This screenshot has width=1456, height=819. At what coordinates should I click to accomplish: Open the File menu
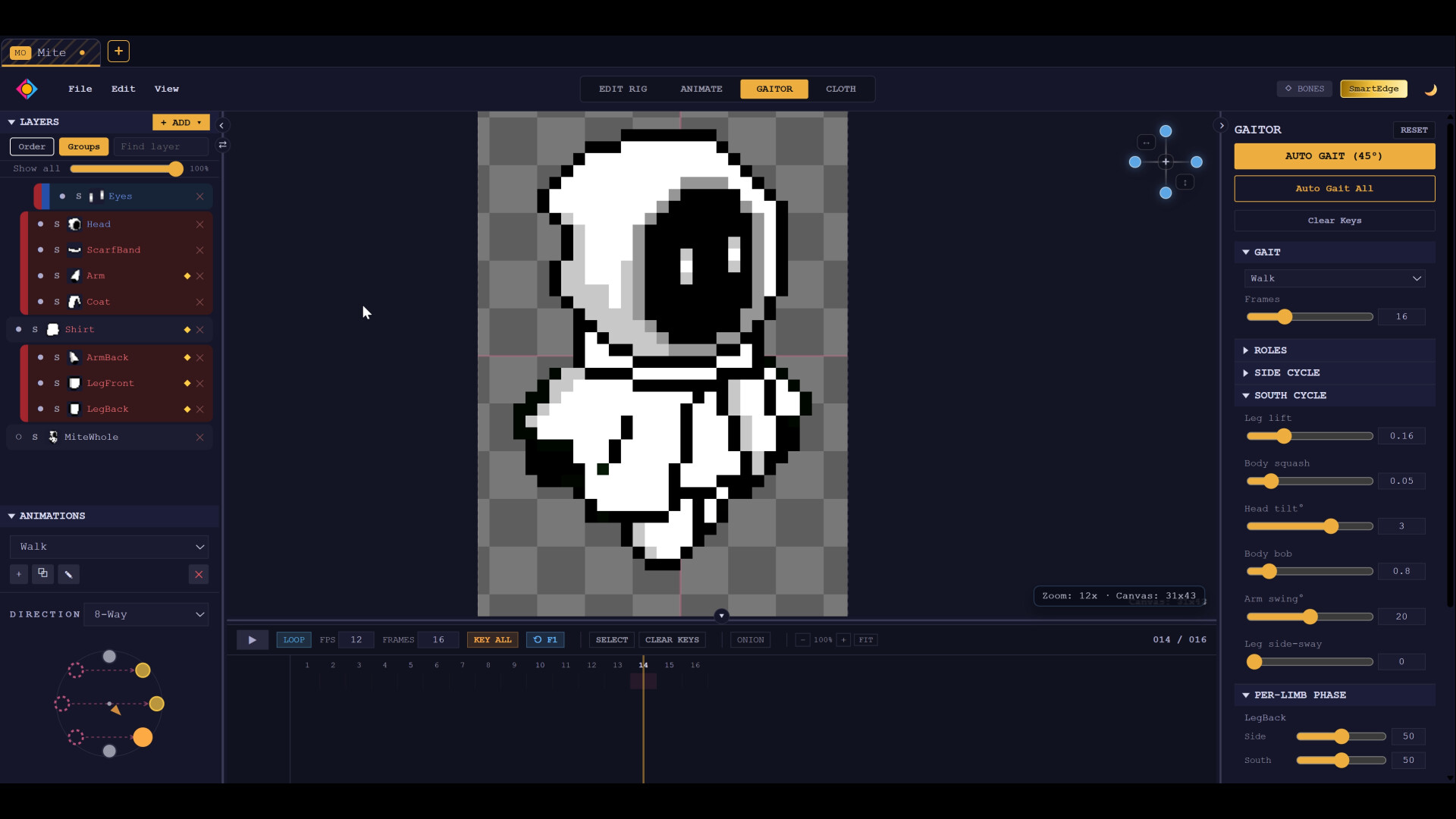(x=80, y=89)
